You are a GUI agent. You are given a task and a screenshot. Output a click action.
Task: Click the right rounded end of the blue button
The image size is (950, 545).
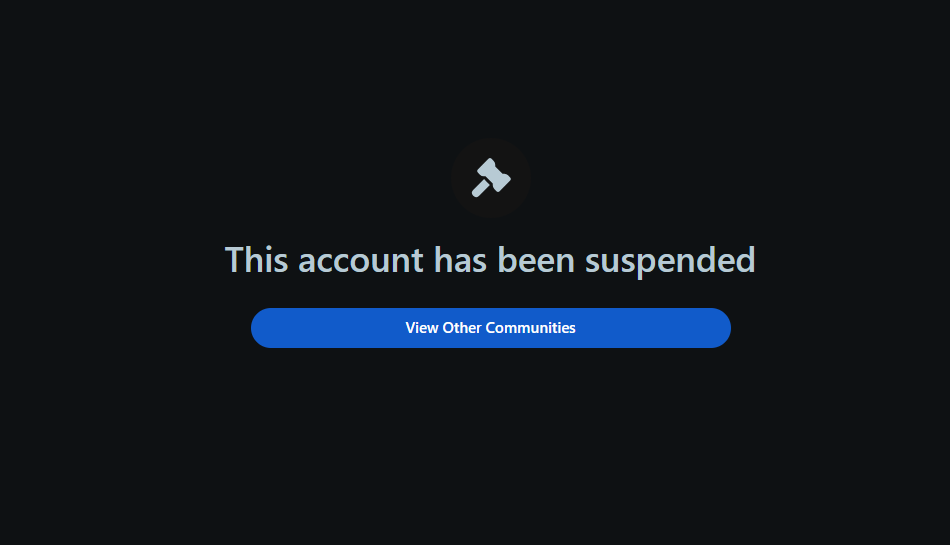[x=715, y=328]
